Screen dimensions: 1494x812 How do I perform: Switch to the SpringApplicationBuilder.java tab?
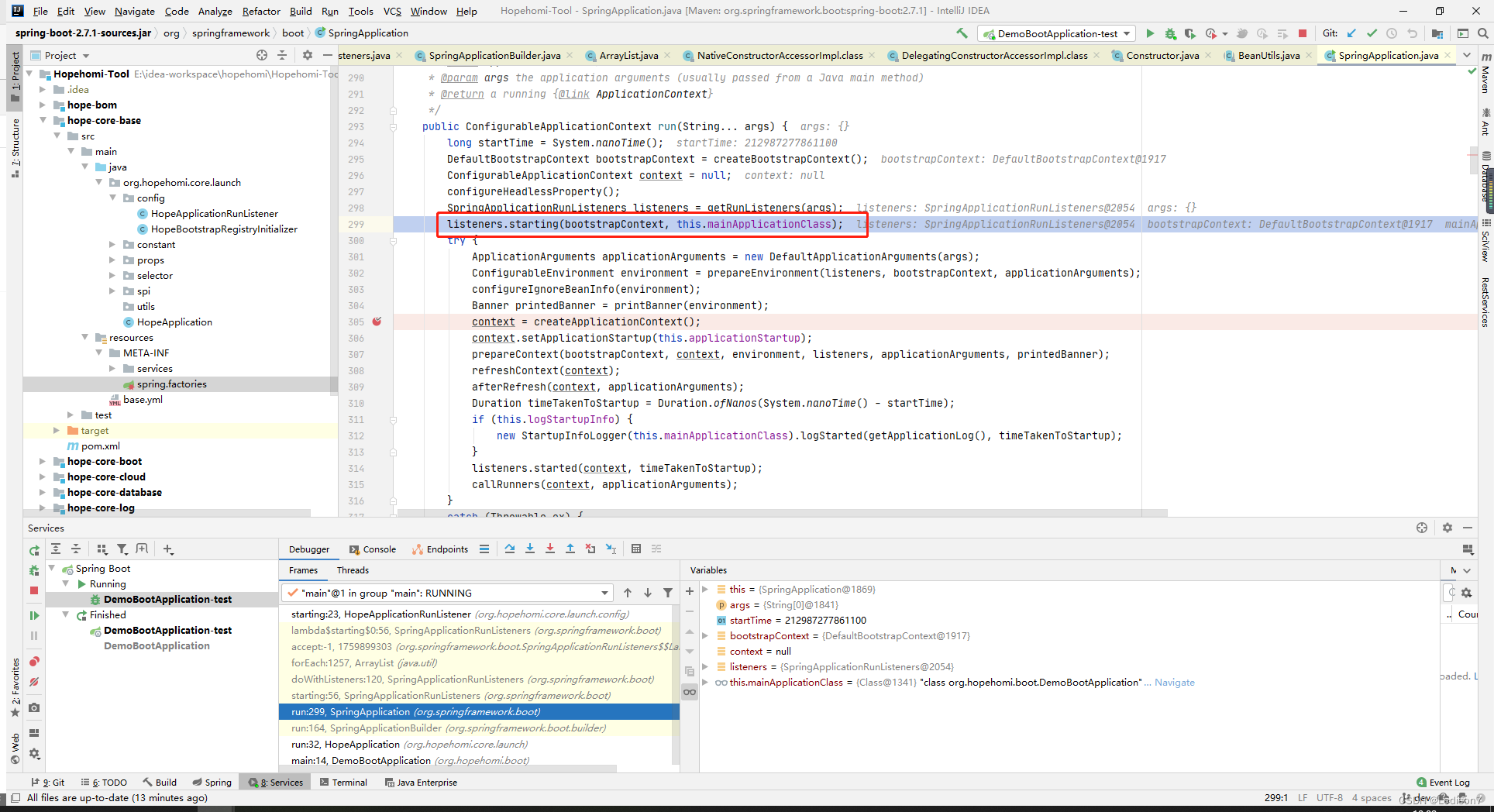(x=494, y=55)
